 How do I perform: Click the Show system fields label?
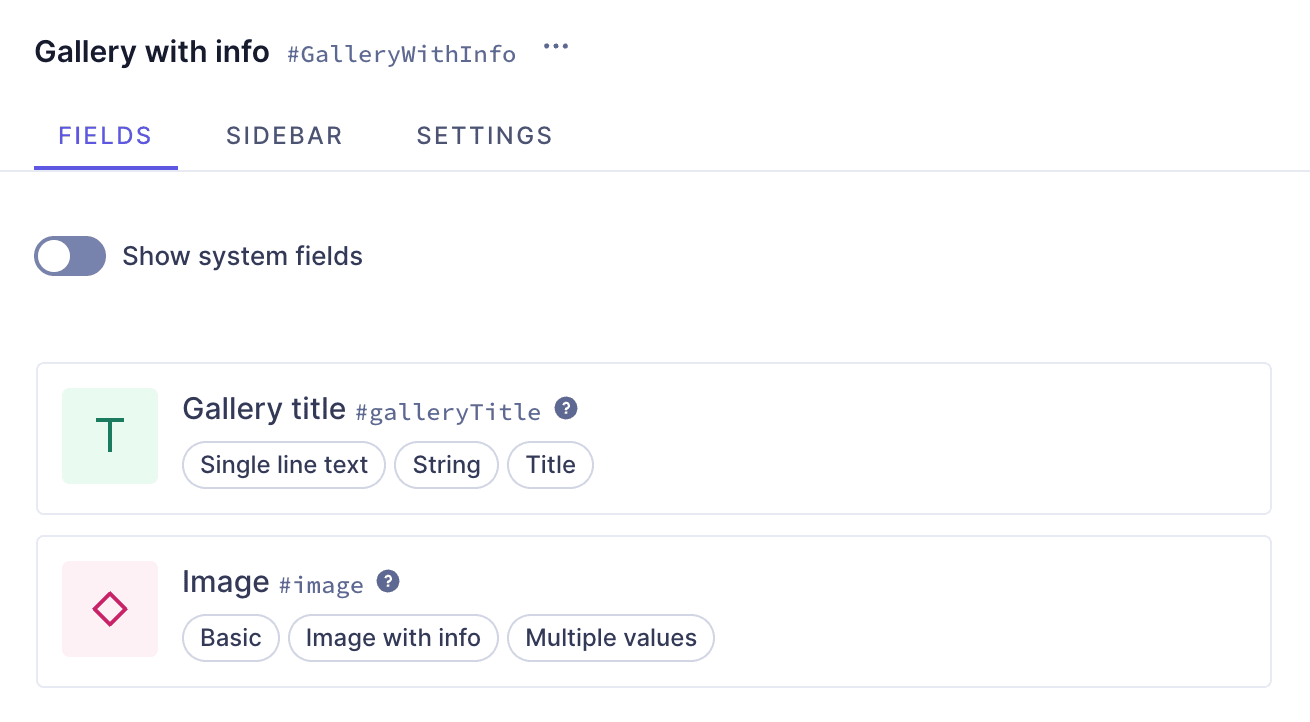click(242, 257)
